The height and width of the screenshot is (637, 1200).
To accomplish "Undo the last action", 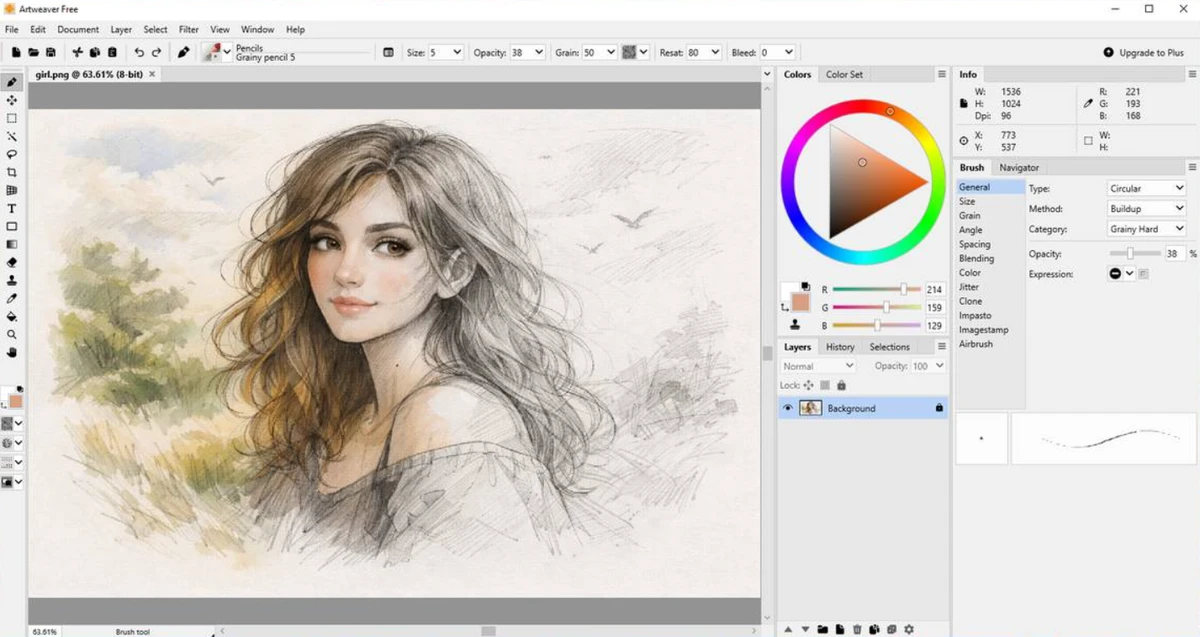I will point(139,52).
